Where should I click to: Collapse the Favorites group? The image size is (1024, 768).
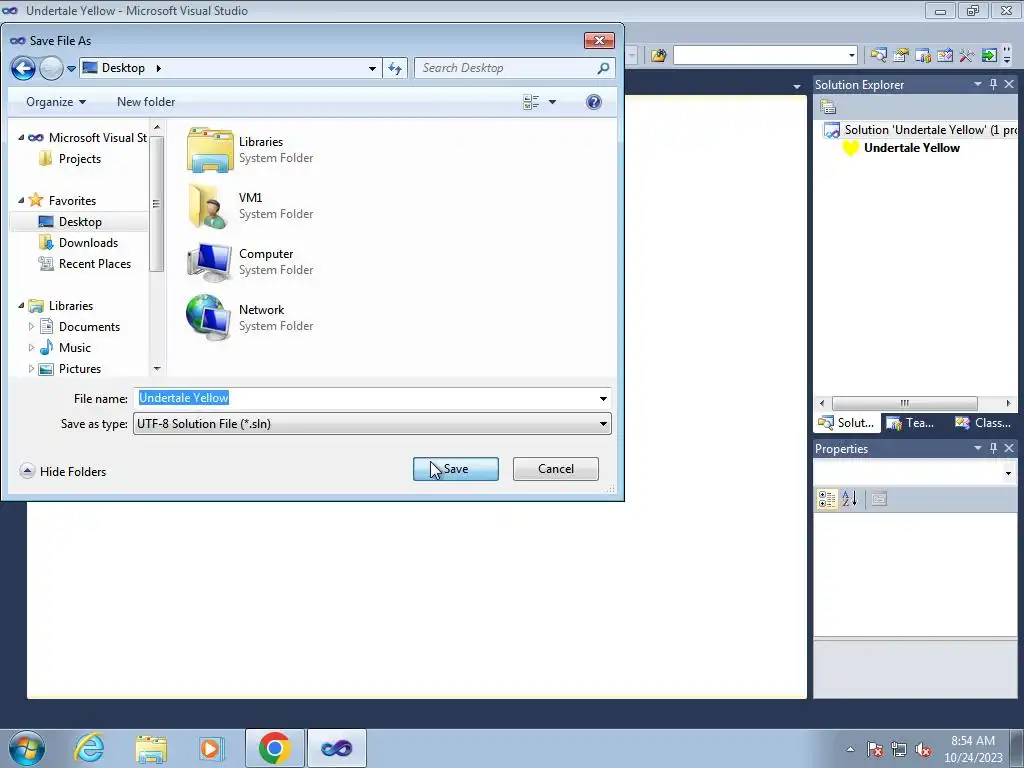(21, 200)
